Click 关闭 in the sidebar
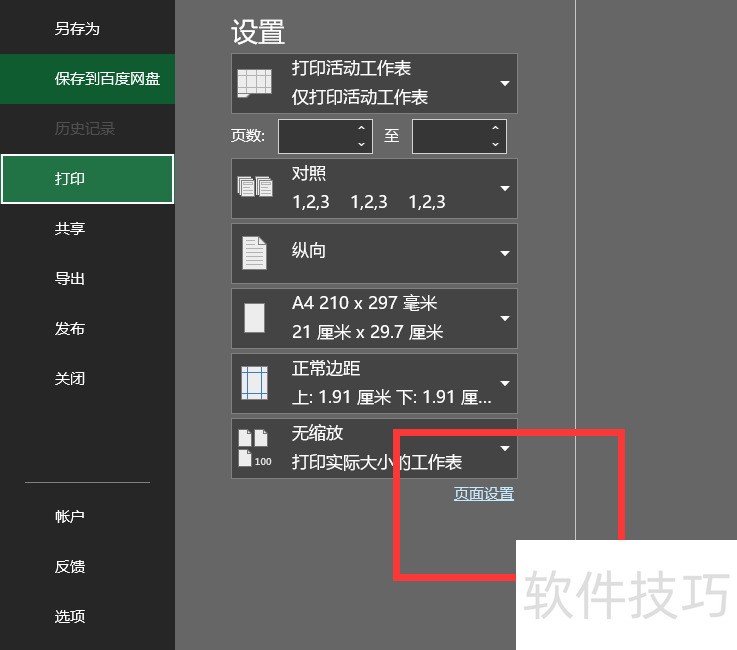737x650 pixels. [70, 378]
